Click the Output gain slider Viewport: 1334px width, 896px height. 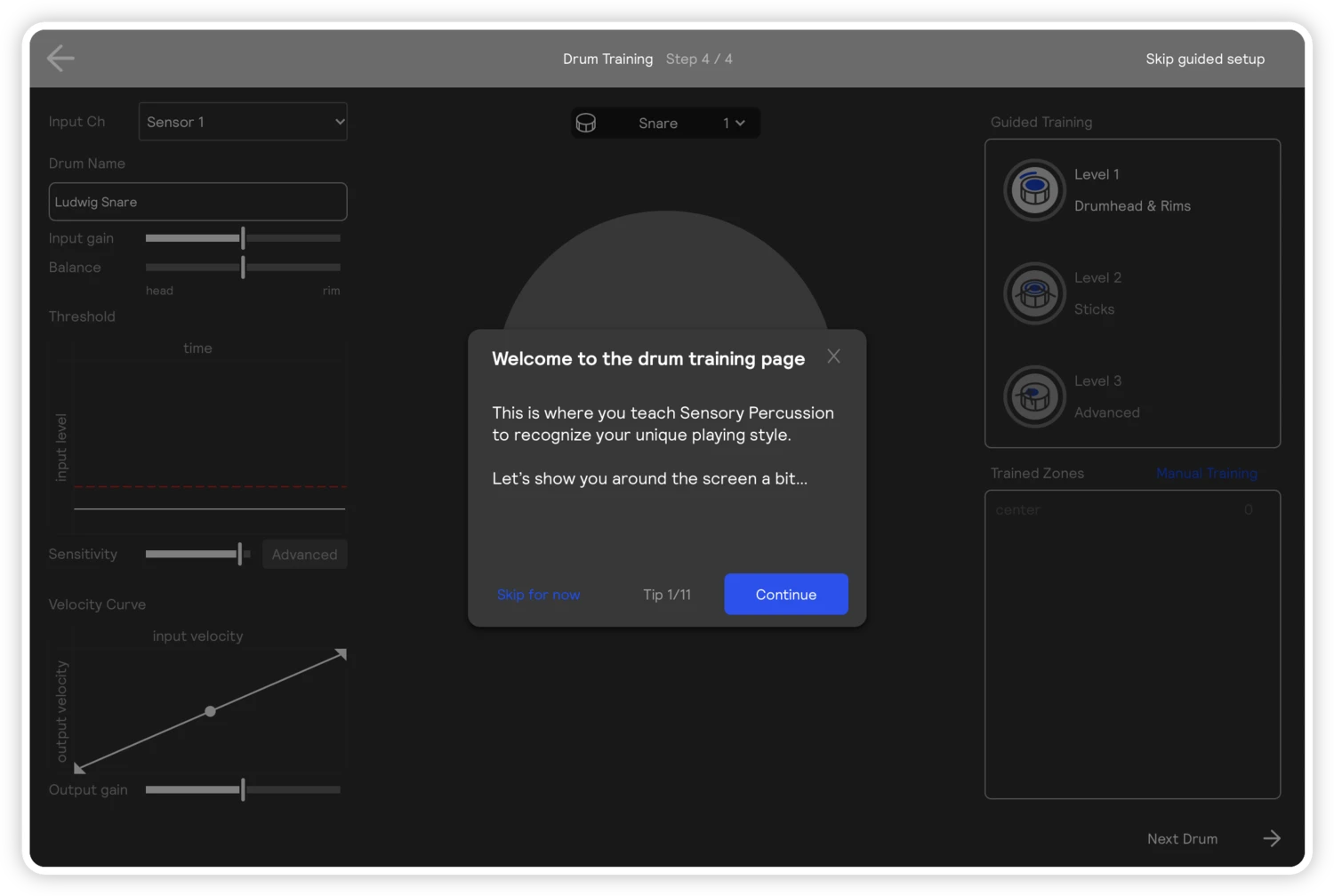click(x=243, y=789)
